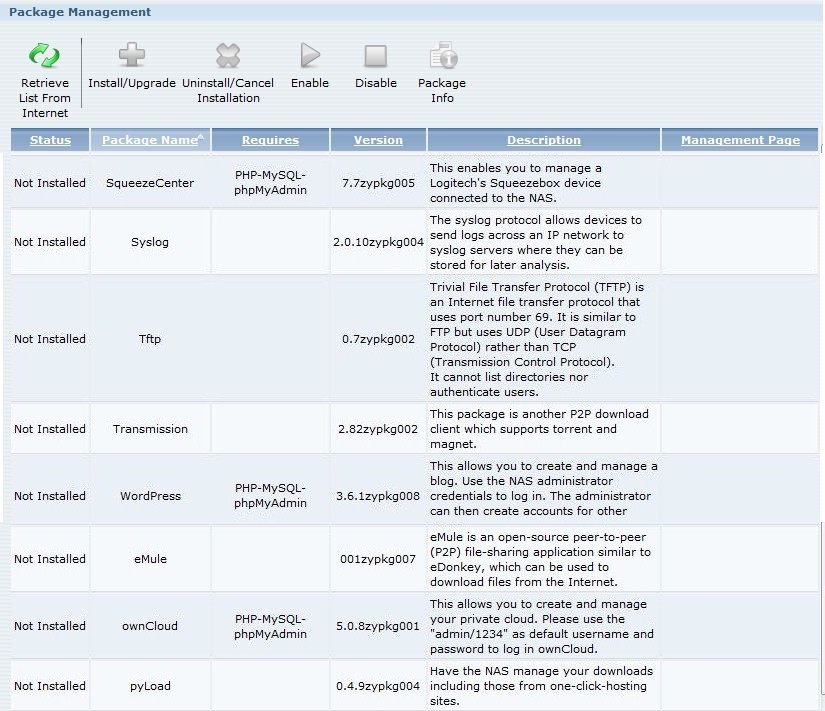This screenshot has width=825, height=711.
Task: Click Not Installed status of Tftp row
Action: 50,339
